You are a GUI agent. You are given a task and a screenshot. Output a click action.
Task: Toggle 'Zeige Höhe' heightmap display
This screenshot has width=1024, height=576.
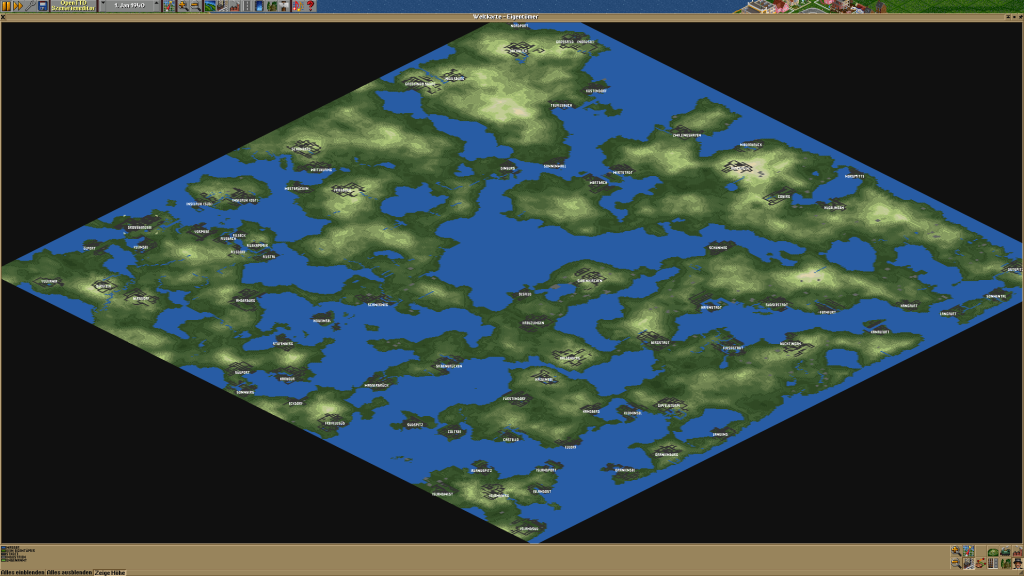(x=110, y=572)
